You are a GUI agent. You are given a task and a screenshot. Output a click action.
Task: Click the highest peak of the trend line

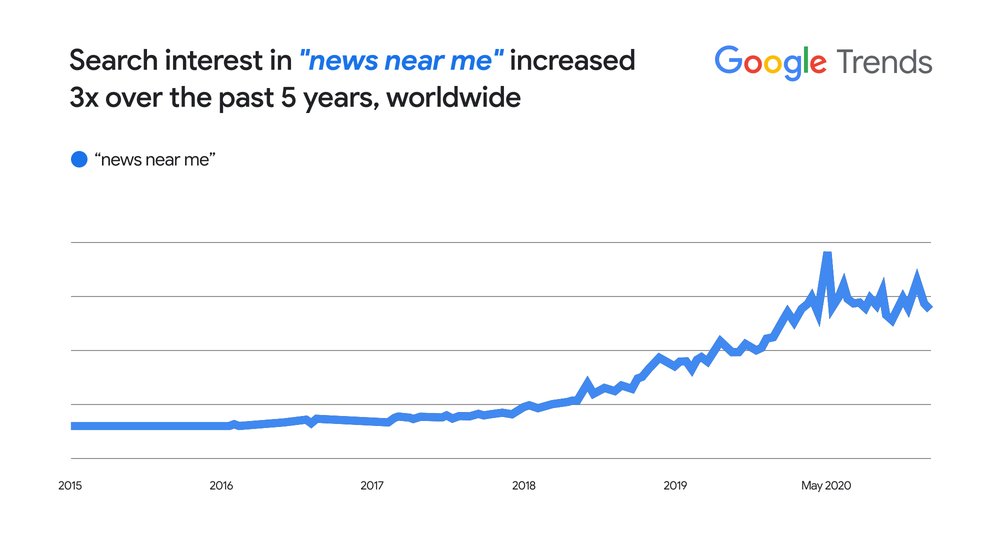point(827,256)
